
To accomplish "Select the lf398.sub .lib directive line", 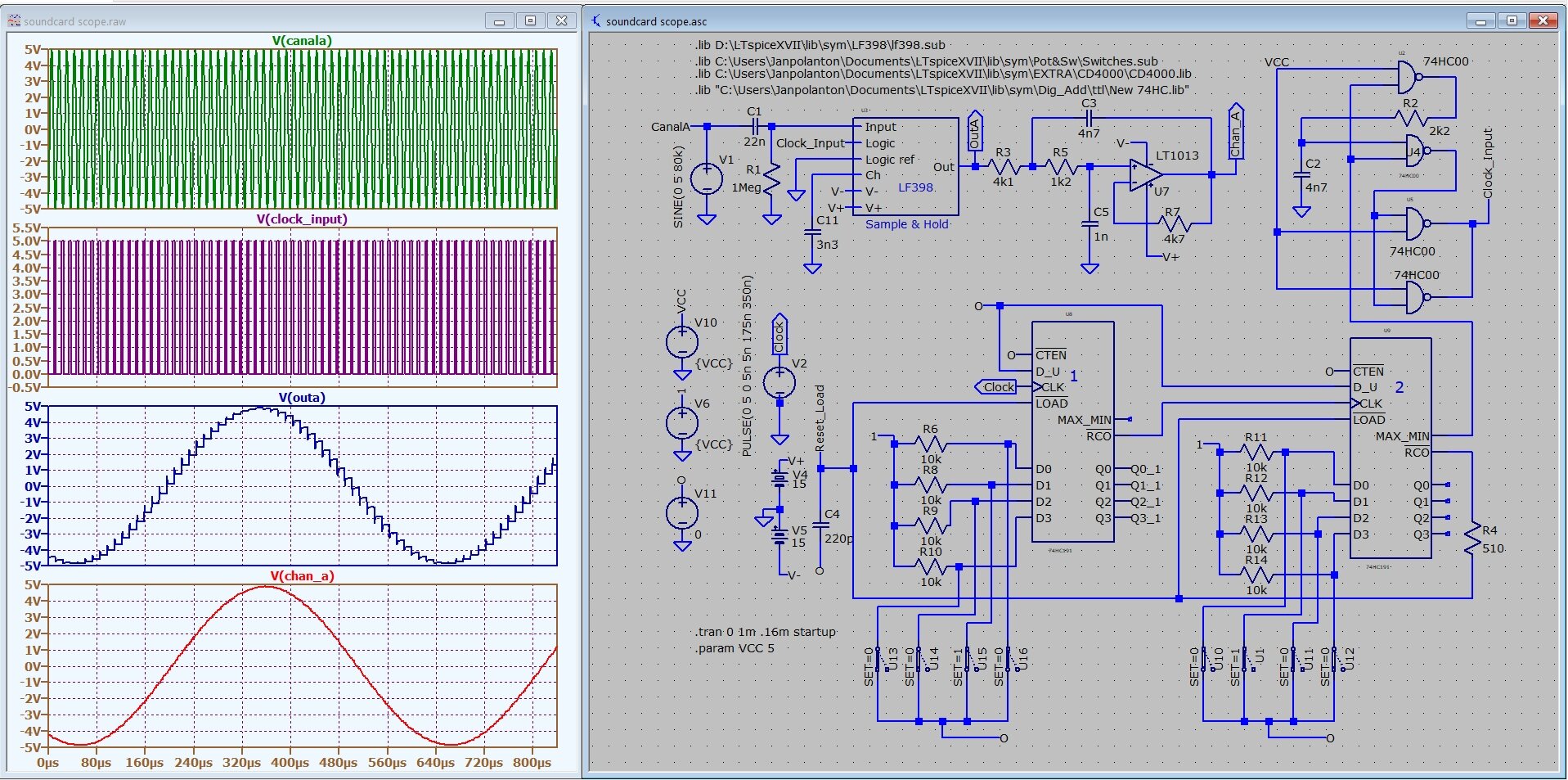I will (x=820, y=45).
